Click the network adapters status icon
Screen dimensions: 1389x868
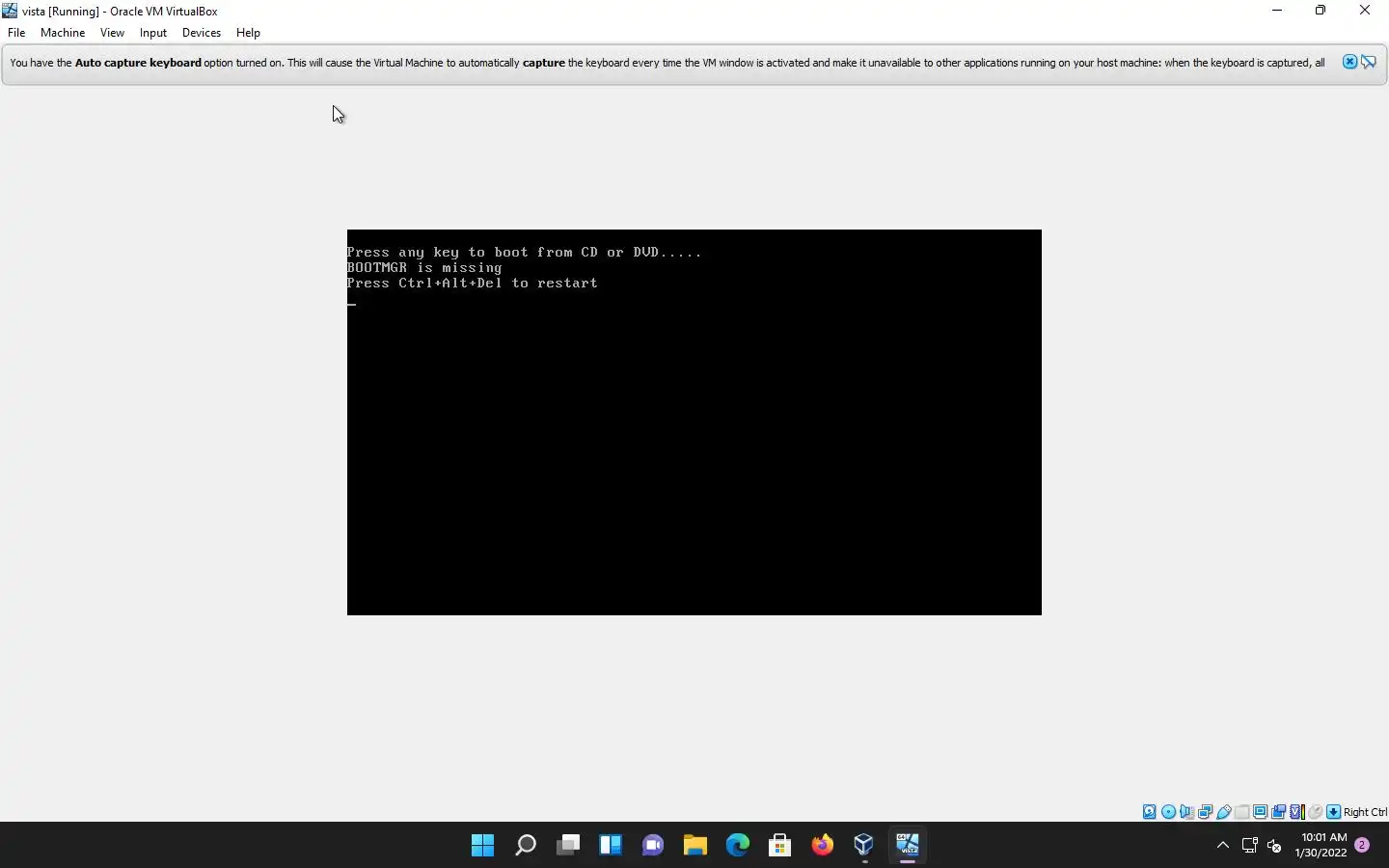point(1205,812)
